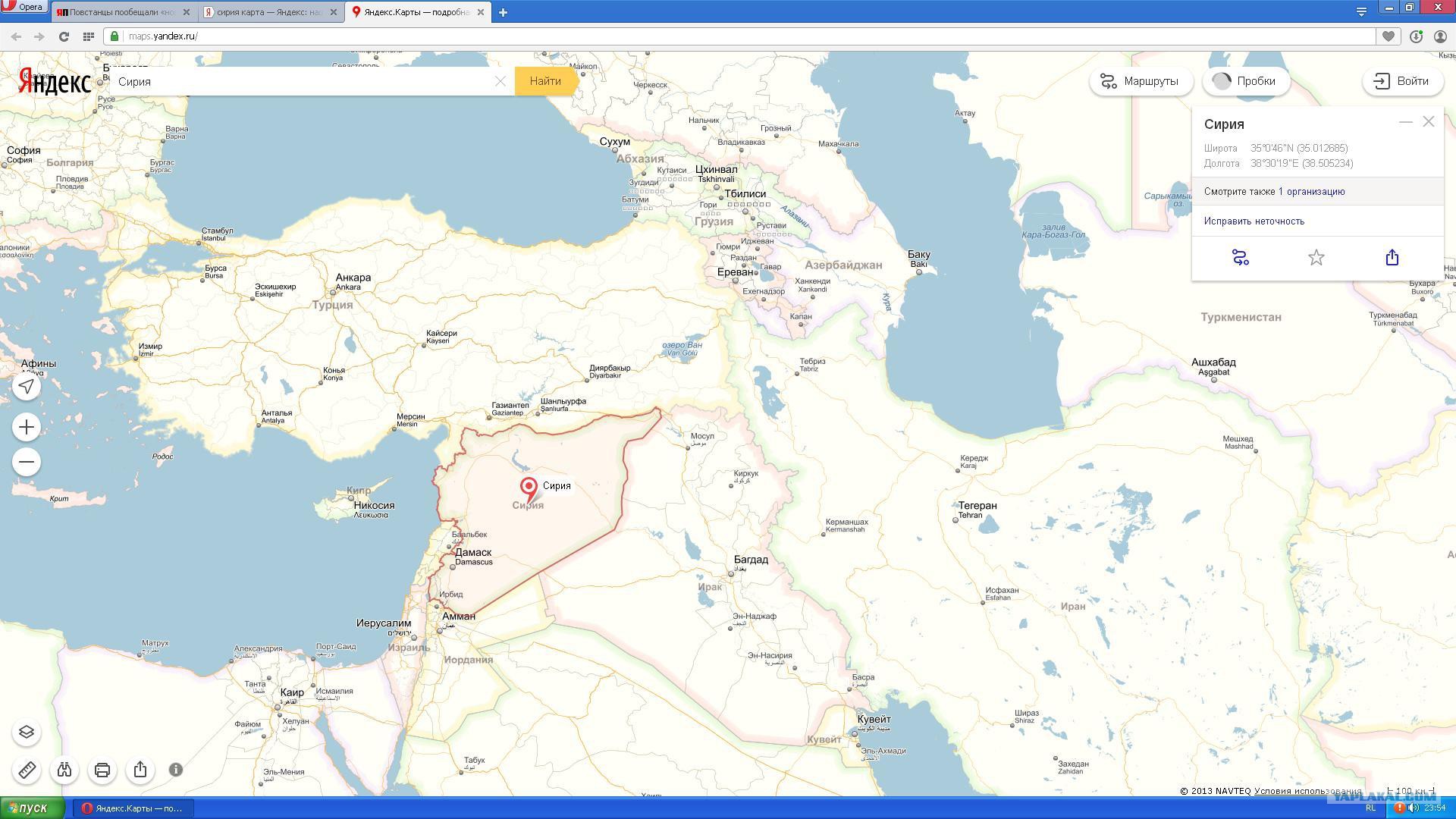Click the system tray clock 23:54

pyautogui.click(x=1435, y=808)
